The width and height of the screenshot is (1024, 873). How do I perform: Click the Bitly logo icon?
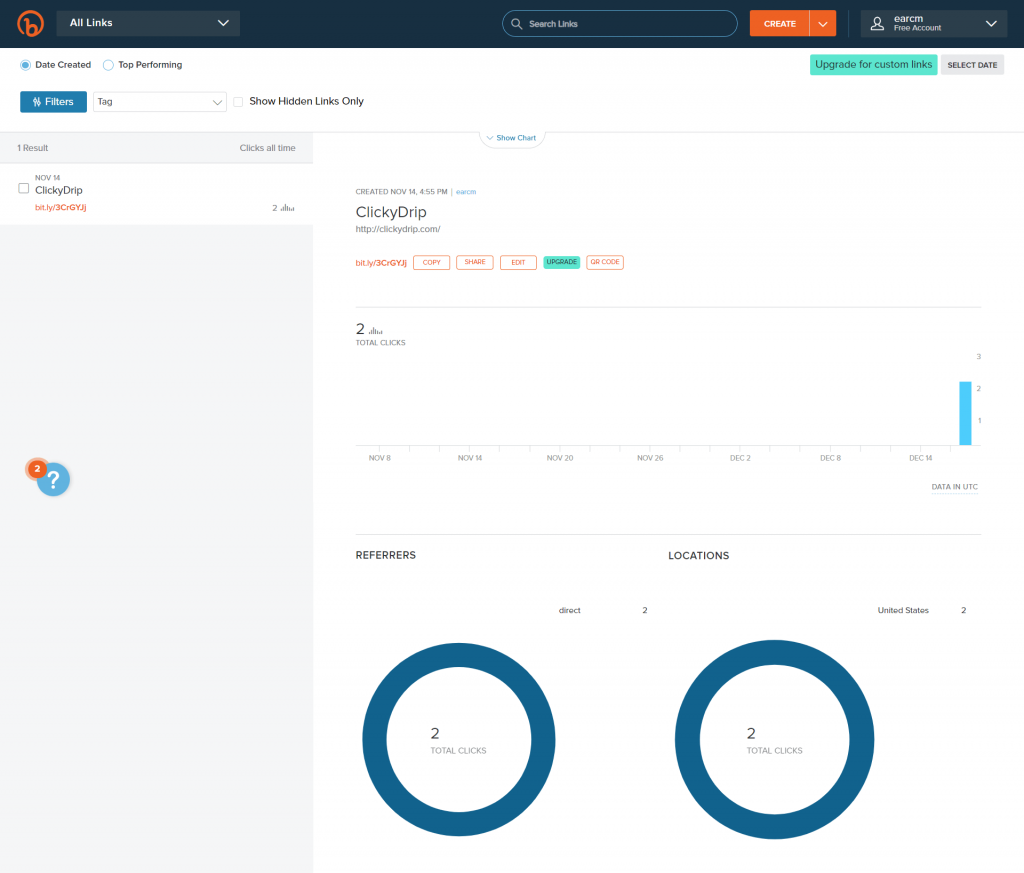click(29, 23)
